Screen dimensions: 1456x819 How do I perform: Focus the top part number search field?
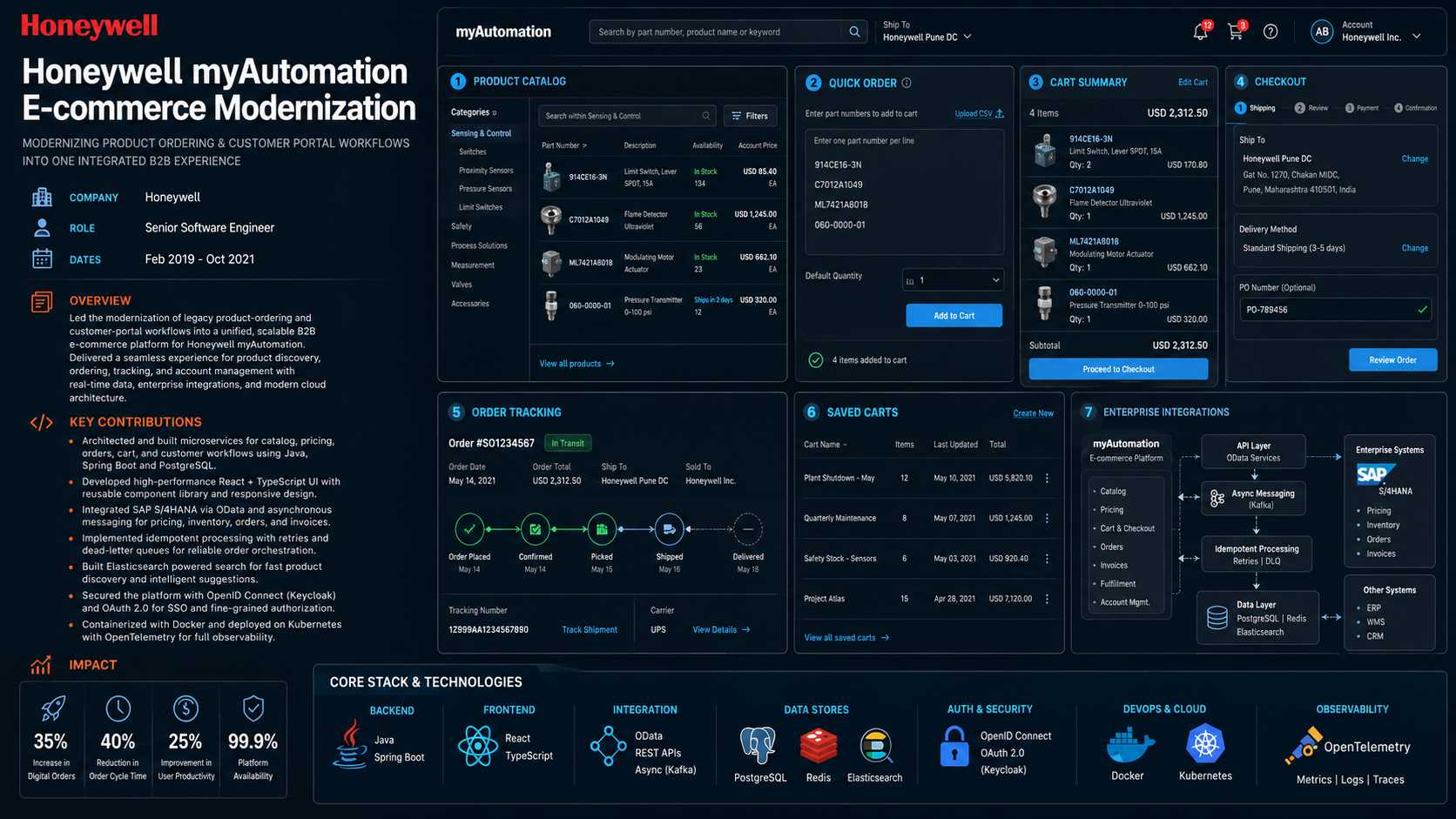point(717,32)
